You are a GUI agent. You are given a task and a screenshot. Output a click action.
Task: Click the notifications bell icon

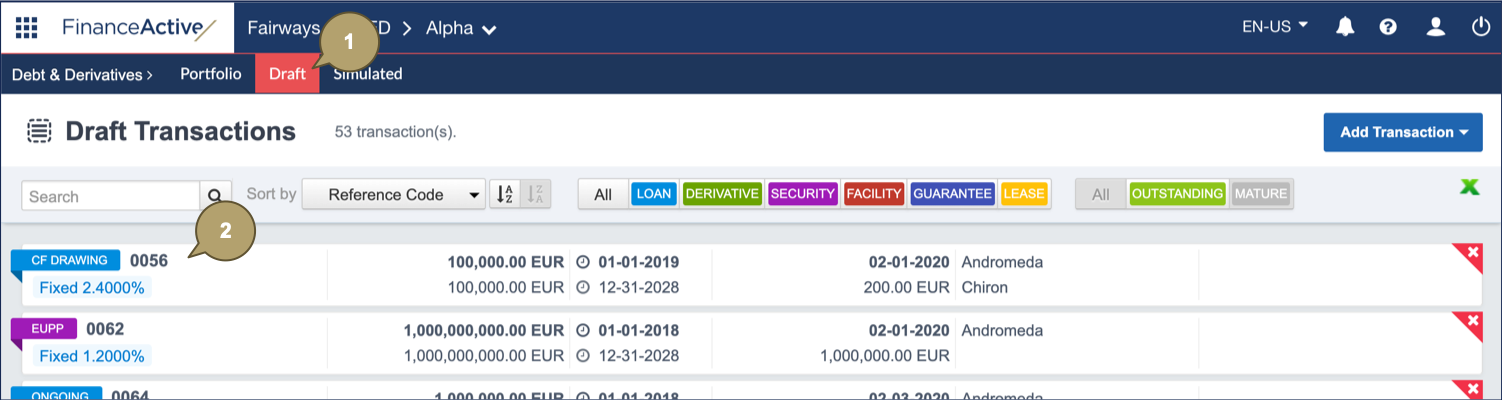point(1345,27)
